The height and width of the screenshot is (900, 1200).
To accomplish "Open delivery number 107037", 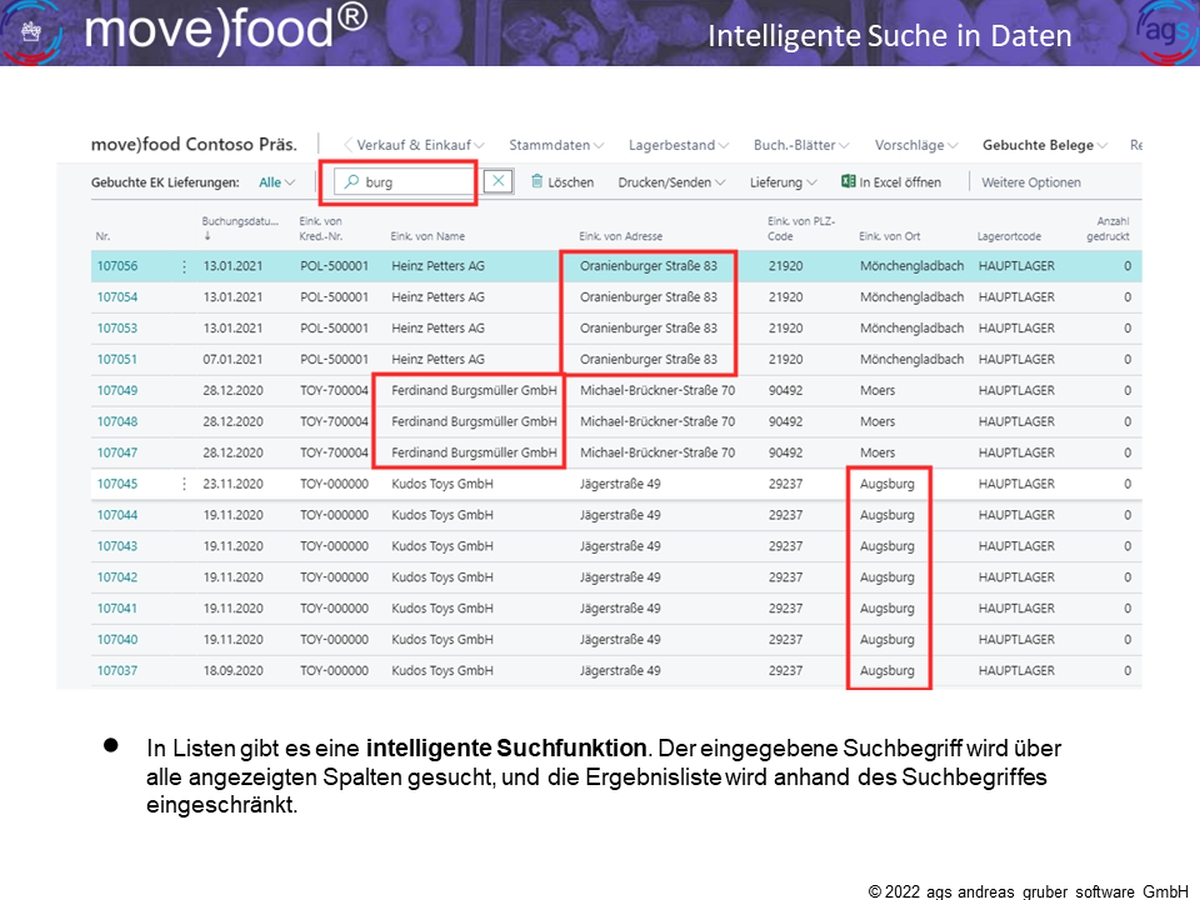I will [x=117, y=671].
